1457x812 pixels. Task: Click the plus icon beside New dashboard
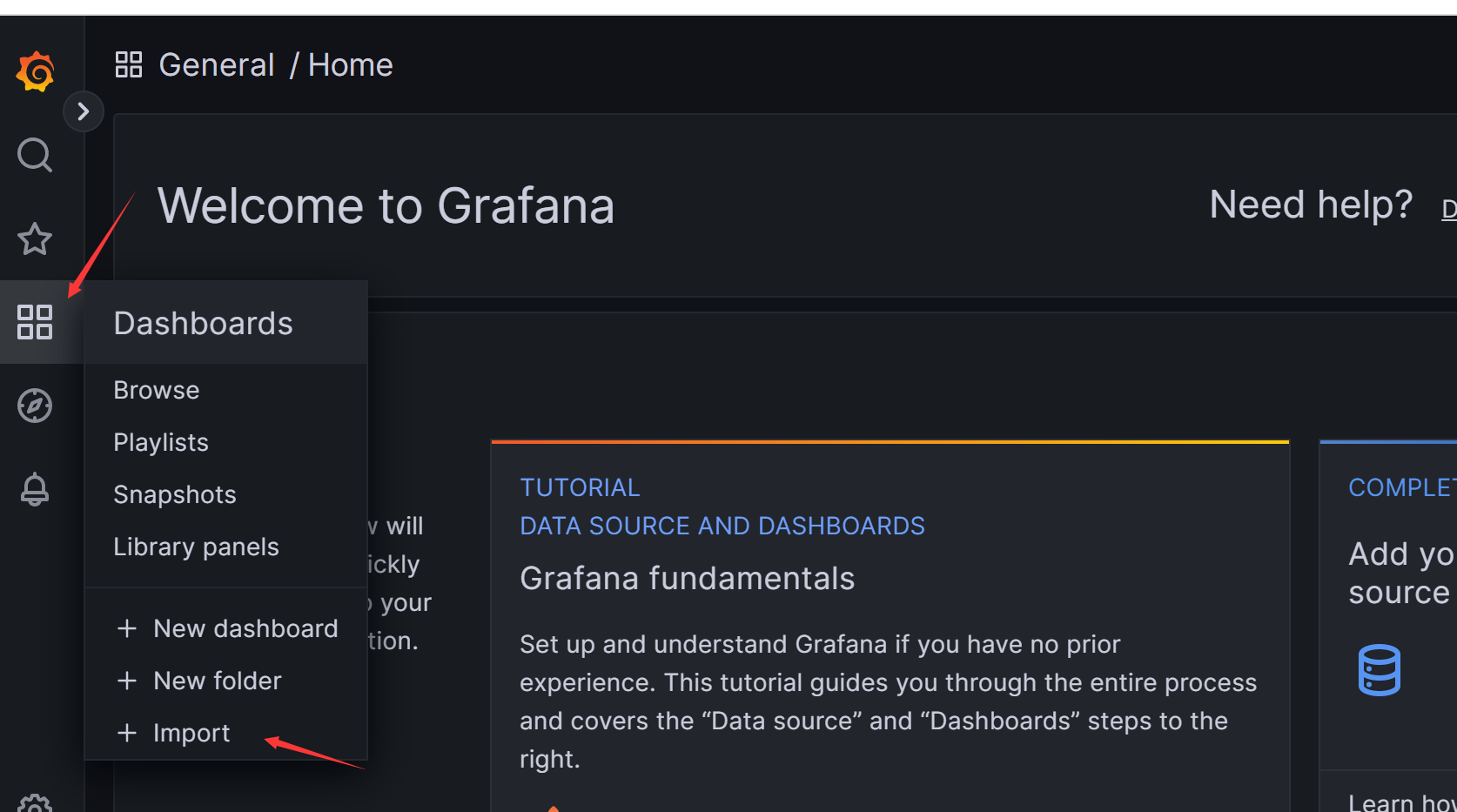tap(127, 628)
